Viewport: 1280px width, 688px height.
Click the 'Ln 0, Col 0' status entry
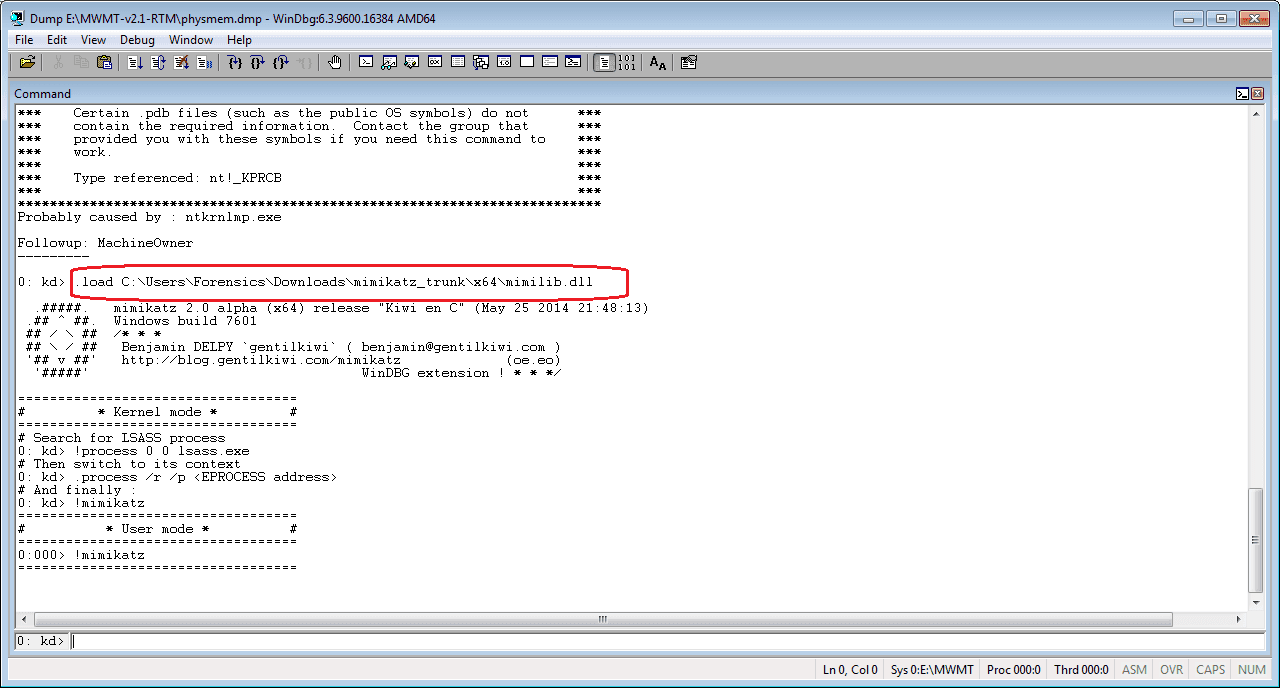(850, 670)
